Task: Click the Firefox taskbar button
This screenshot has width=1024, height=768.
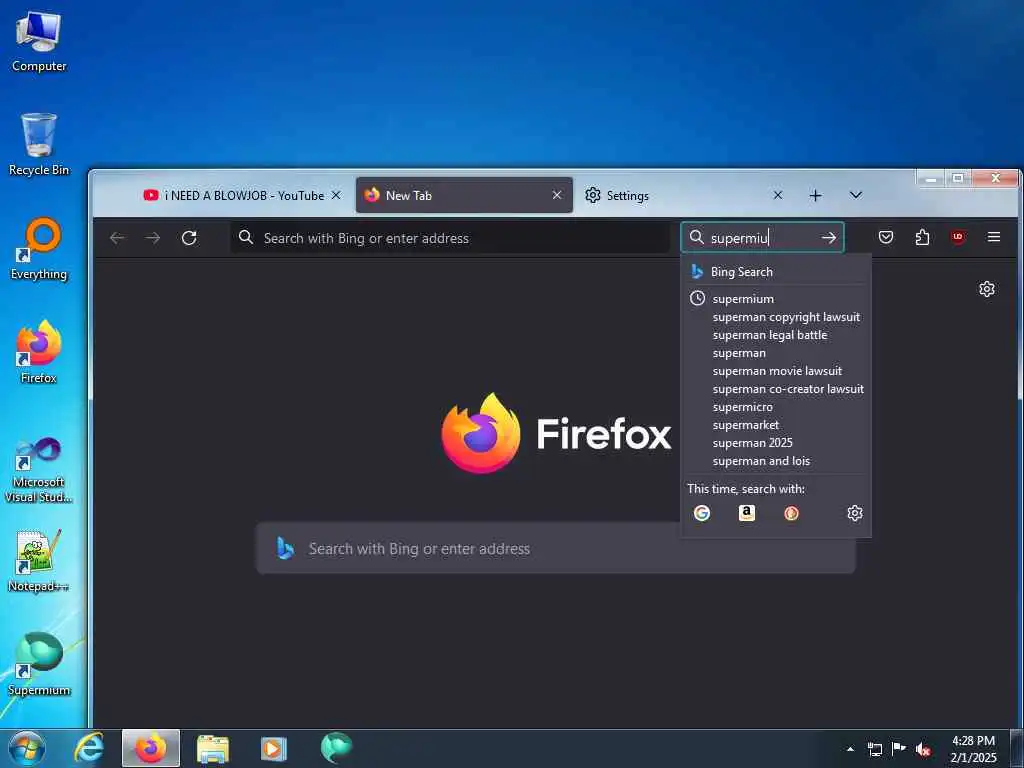Action: pos(151,748)
